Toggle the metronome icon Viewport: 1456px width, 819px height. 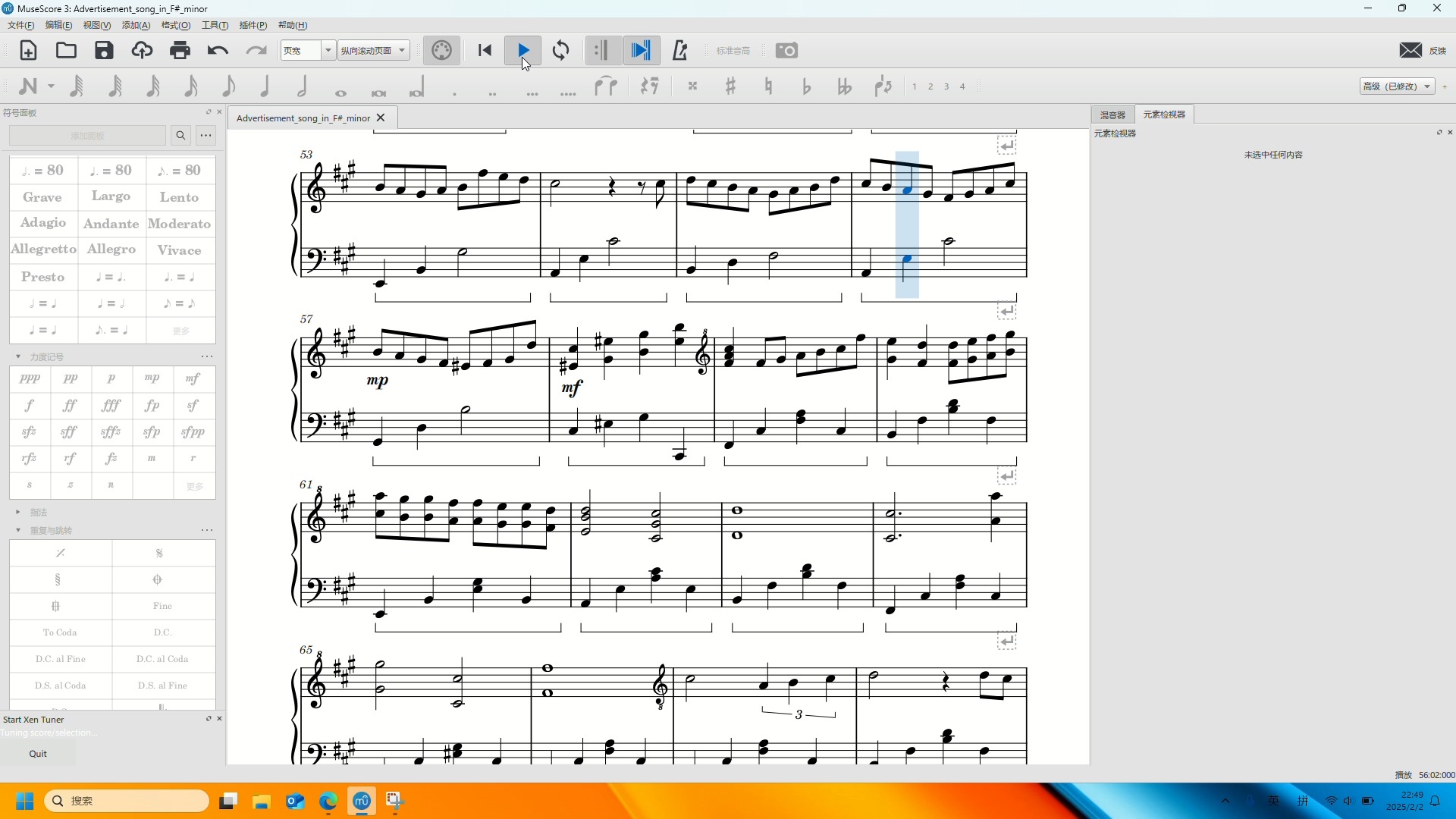[679, 51]
